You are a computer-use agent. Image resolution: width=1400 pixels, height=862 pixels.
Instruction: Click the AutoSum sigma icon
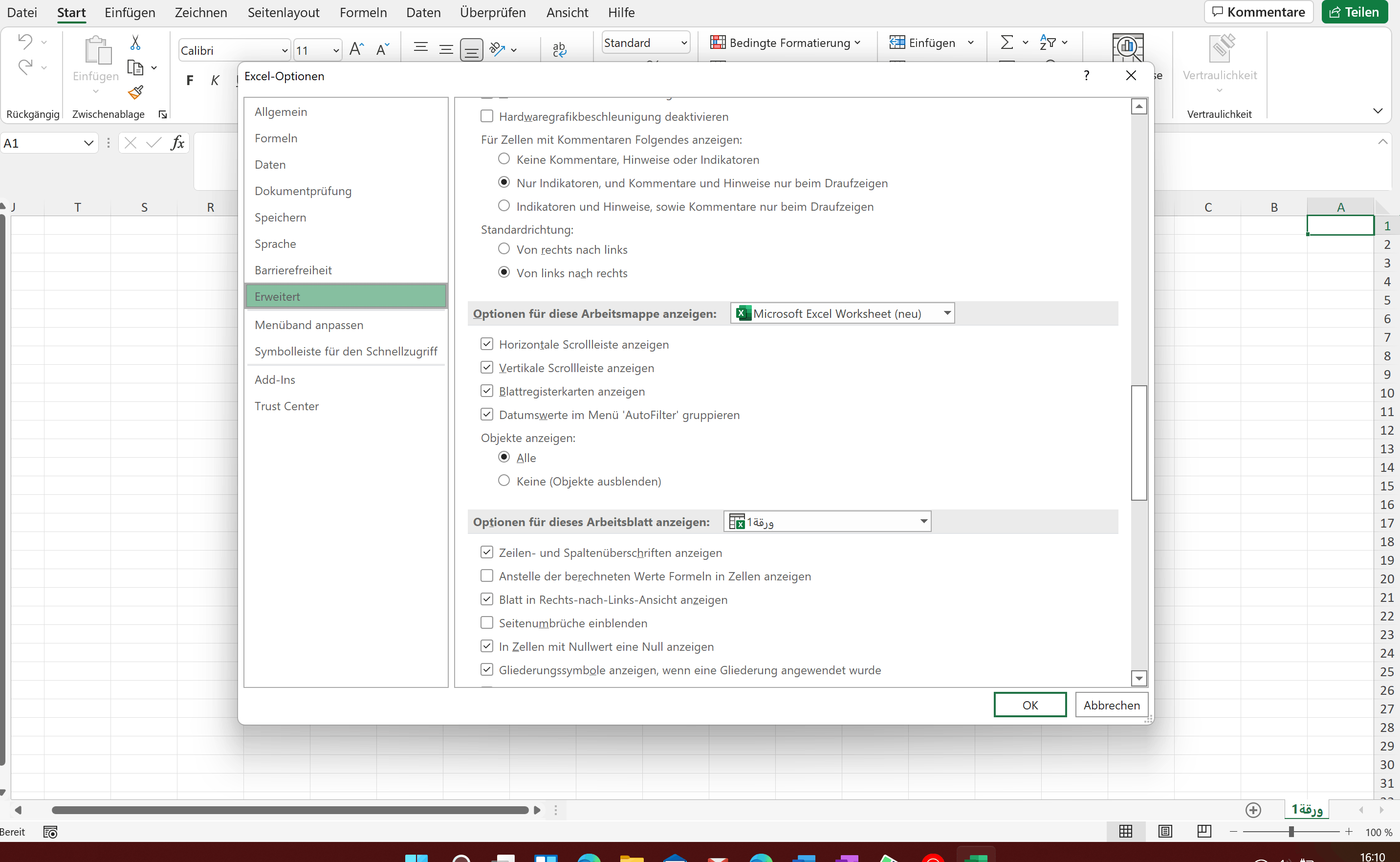pyautogui.click(x=1007, y=42)
